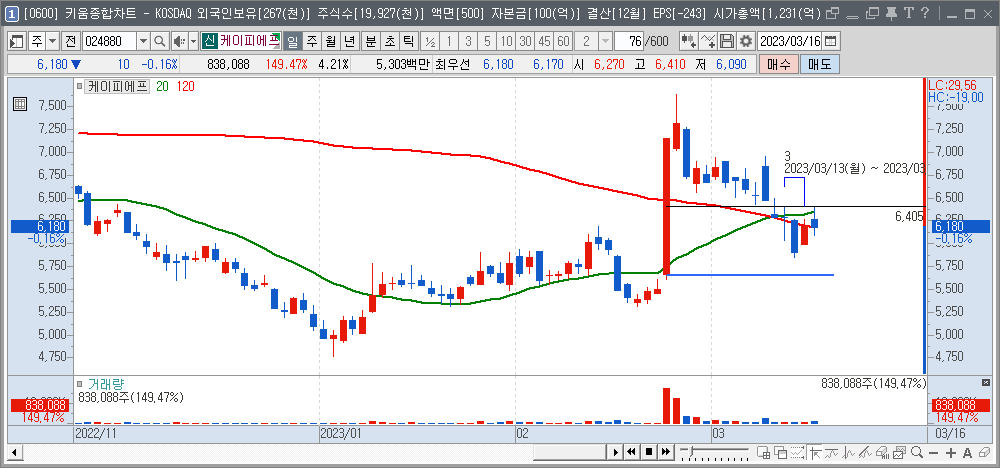1000x468 pixels.
Task: Select the 초 second period toggle
Action: 390,41
